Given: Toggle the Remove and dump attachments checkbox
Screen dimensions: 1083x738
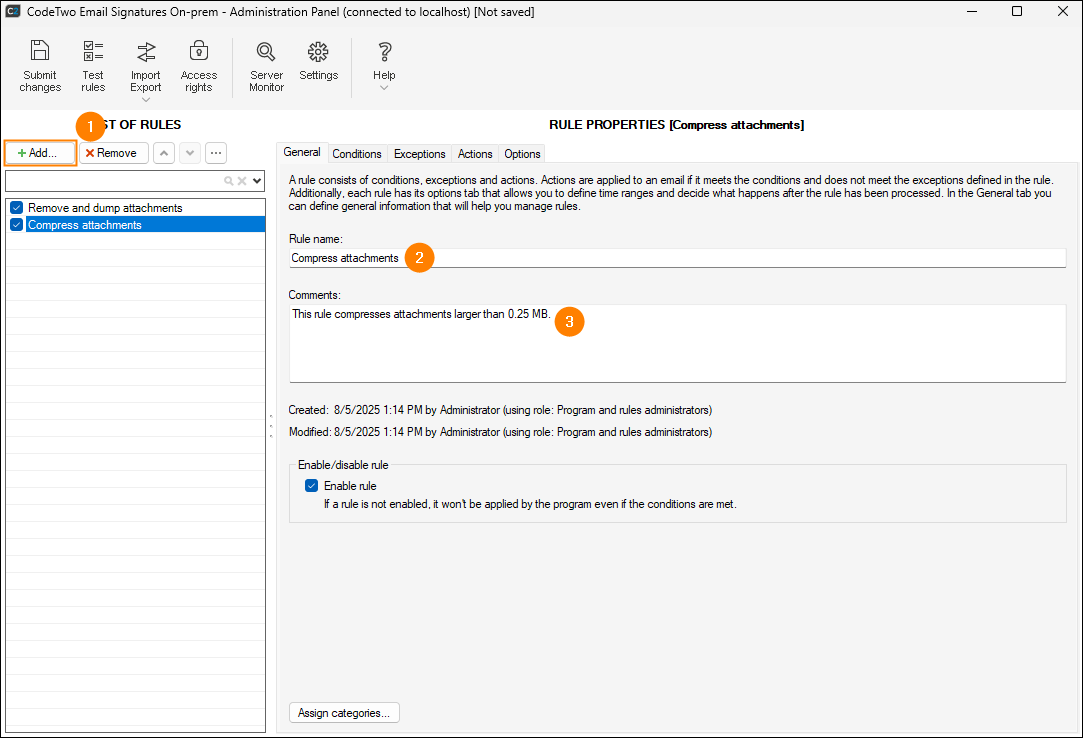Looking at the screenshot, I should pos(16,208).
